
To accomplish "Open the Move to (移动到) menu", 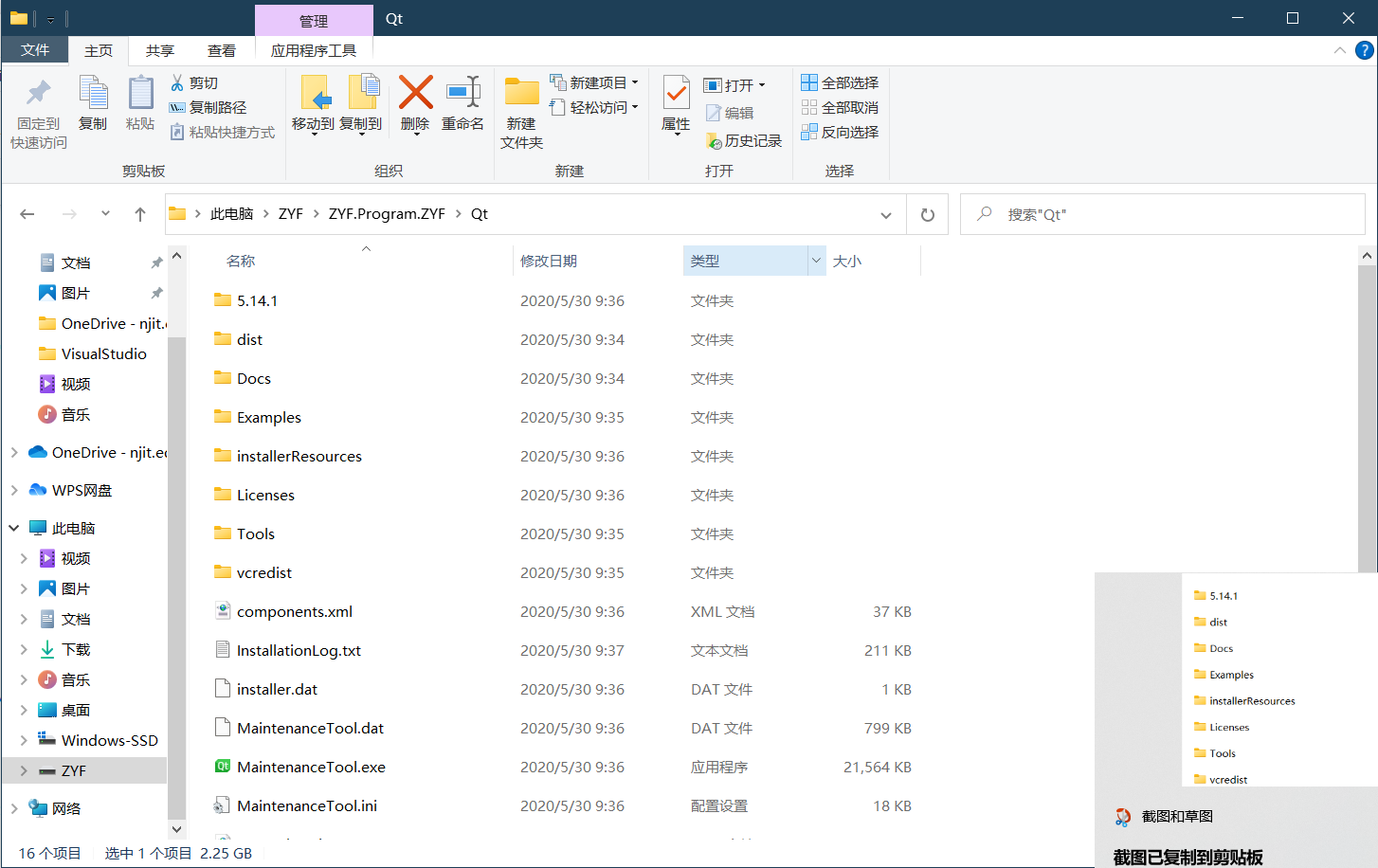I will tap(313, 104).
